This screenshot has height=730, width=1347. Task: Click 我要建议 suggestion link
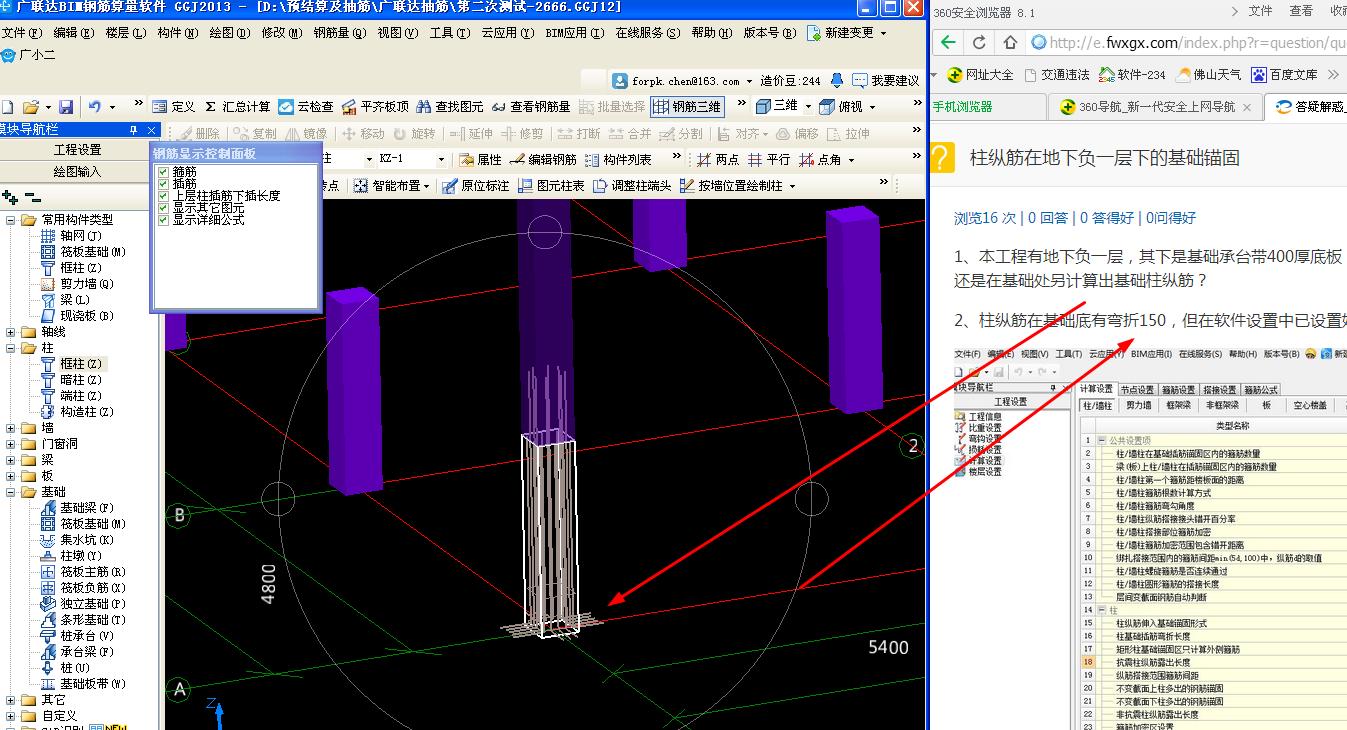pyautogui.click(x=885, y=81)
